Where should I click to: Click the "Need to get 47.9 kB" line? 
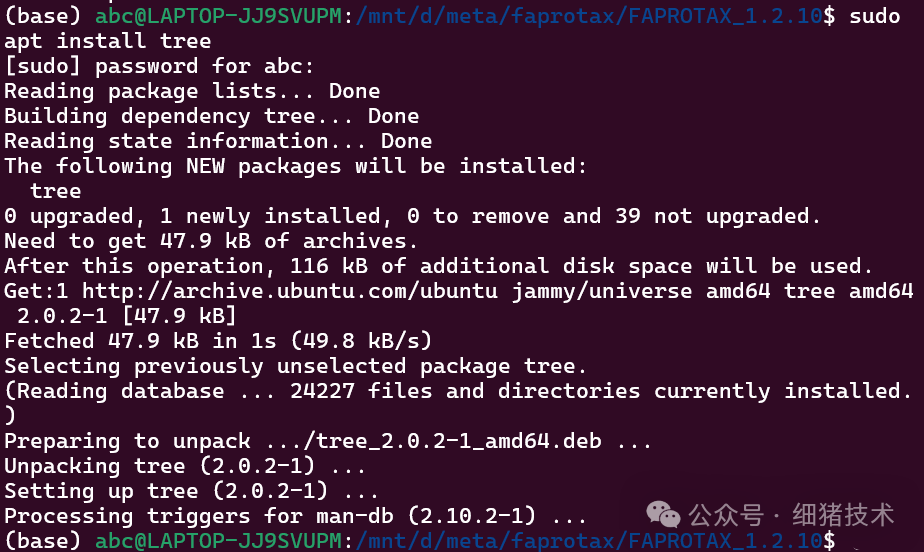(211, 241)
